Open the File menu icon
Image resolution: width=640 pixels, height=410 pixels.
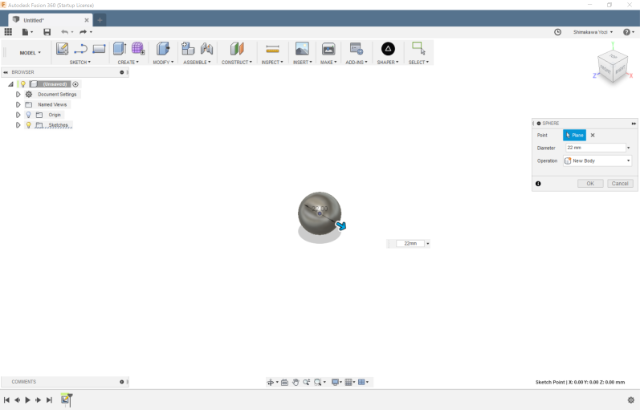tap(27, 32)
